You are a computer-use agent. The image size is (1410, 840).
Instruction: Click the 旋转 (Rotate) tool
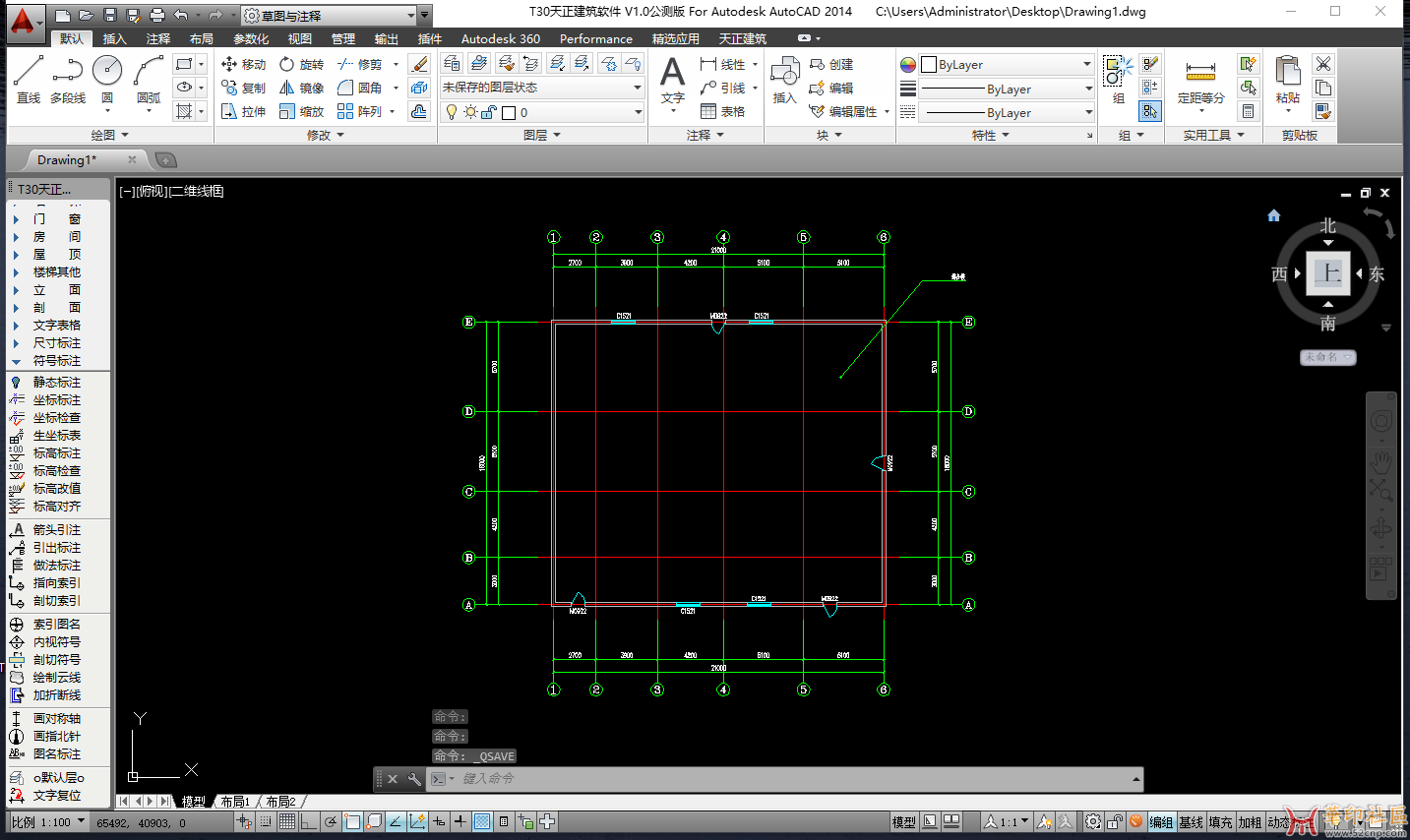(301, 64)
